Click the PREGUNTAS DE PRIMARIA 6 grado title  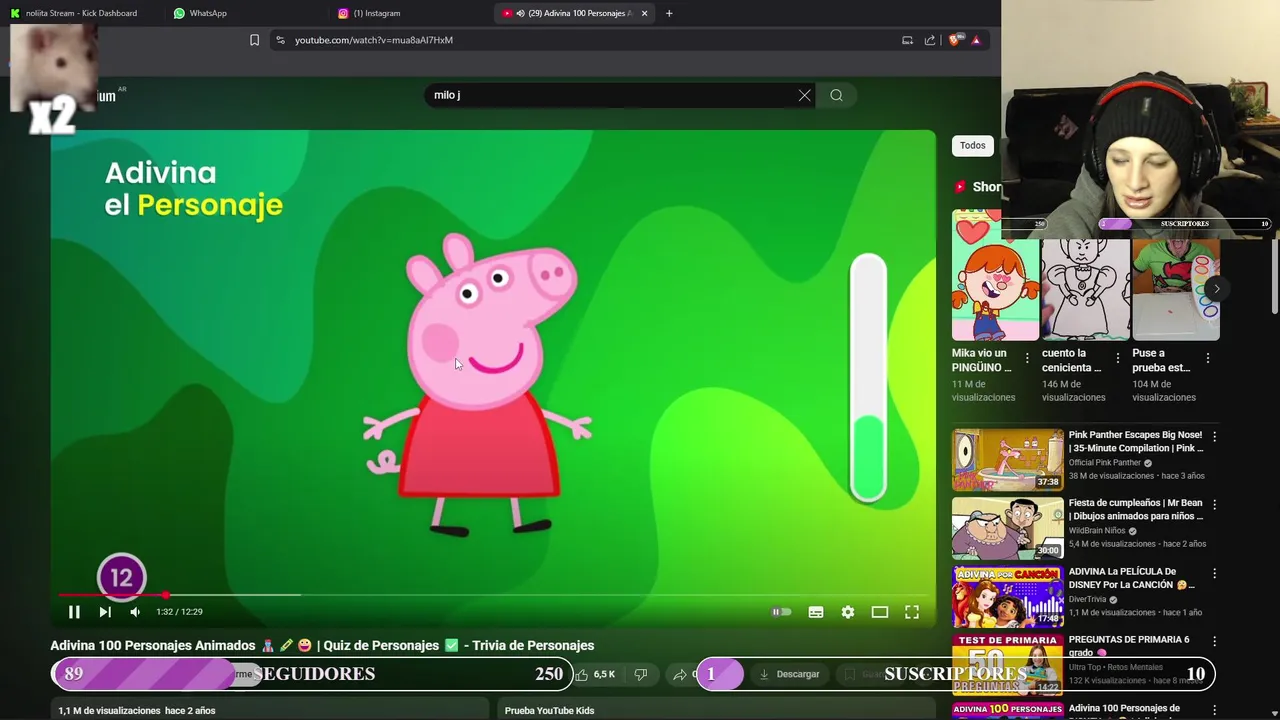(1129, 646)
